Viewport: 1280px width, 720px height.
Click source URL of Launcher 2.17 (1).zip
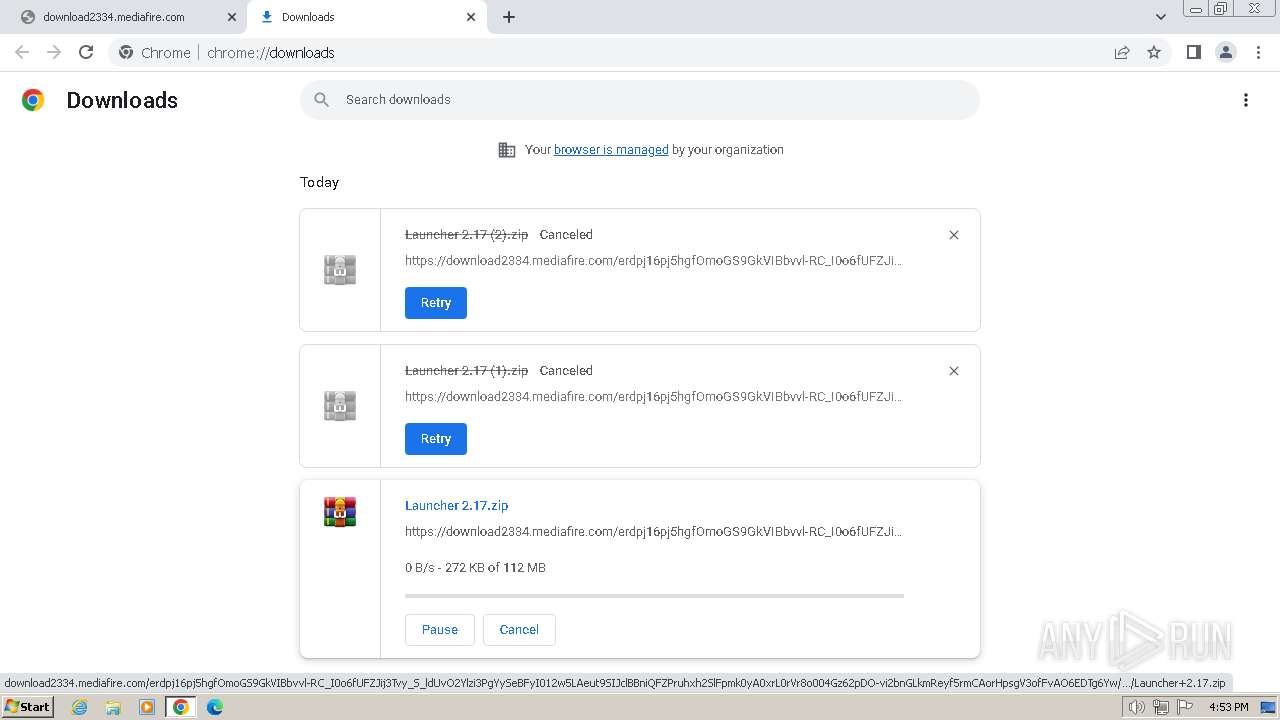tap(653, 397)
